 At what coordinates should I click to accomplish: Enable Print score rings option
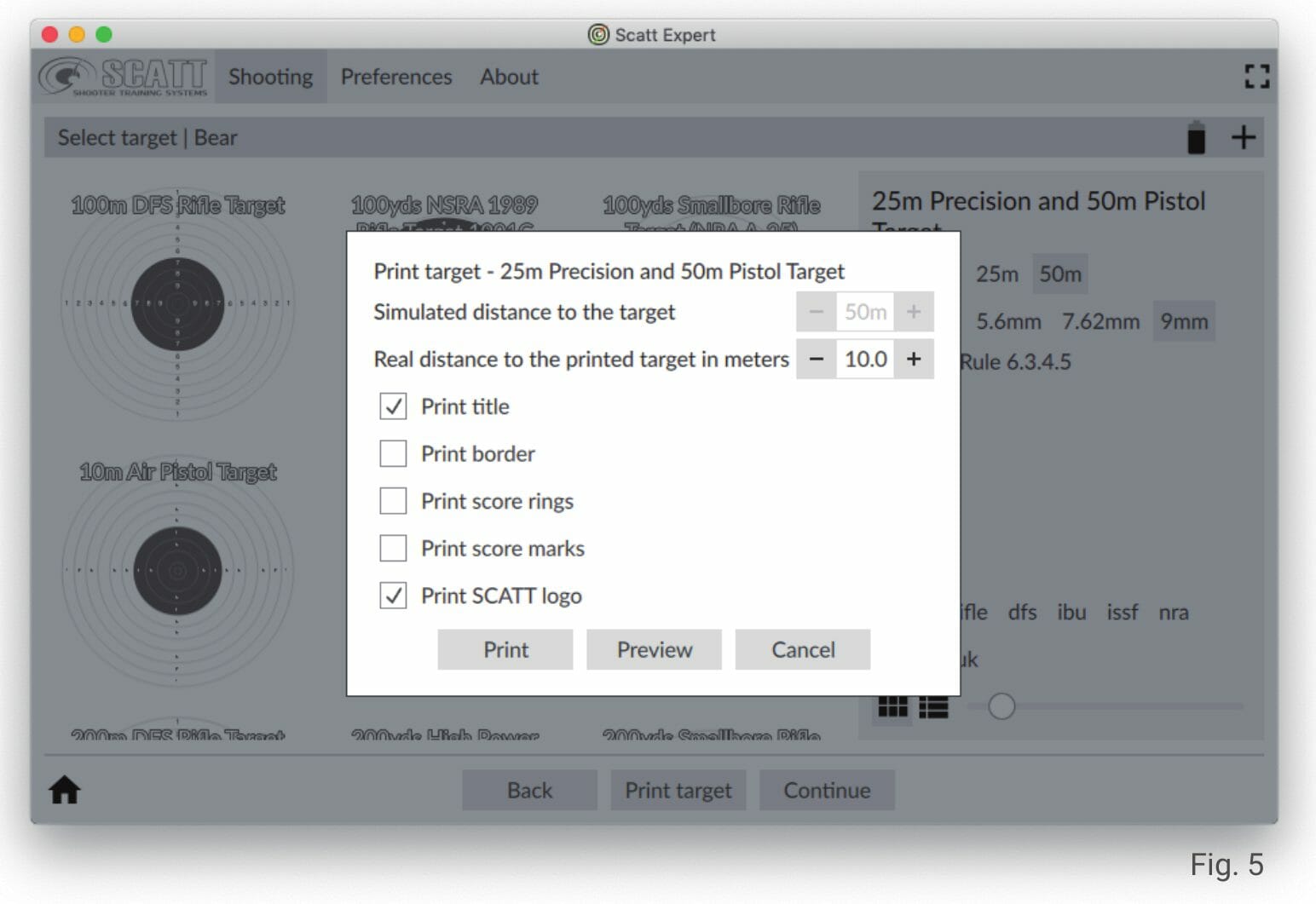point(393,501)
